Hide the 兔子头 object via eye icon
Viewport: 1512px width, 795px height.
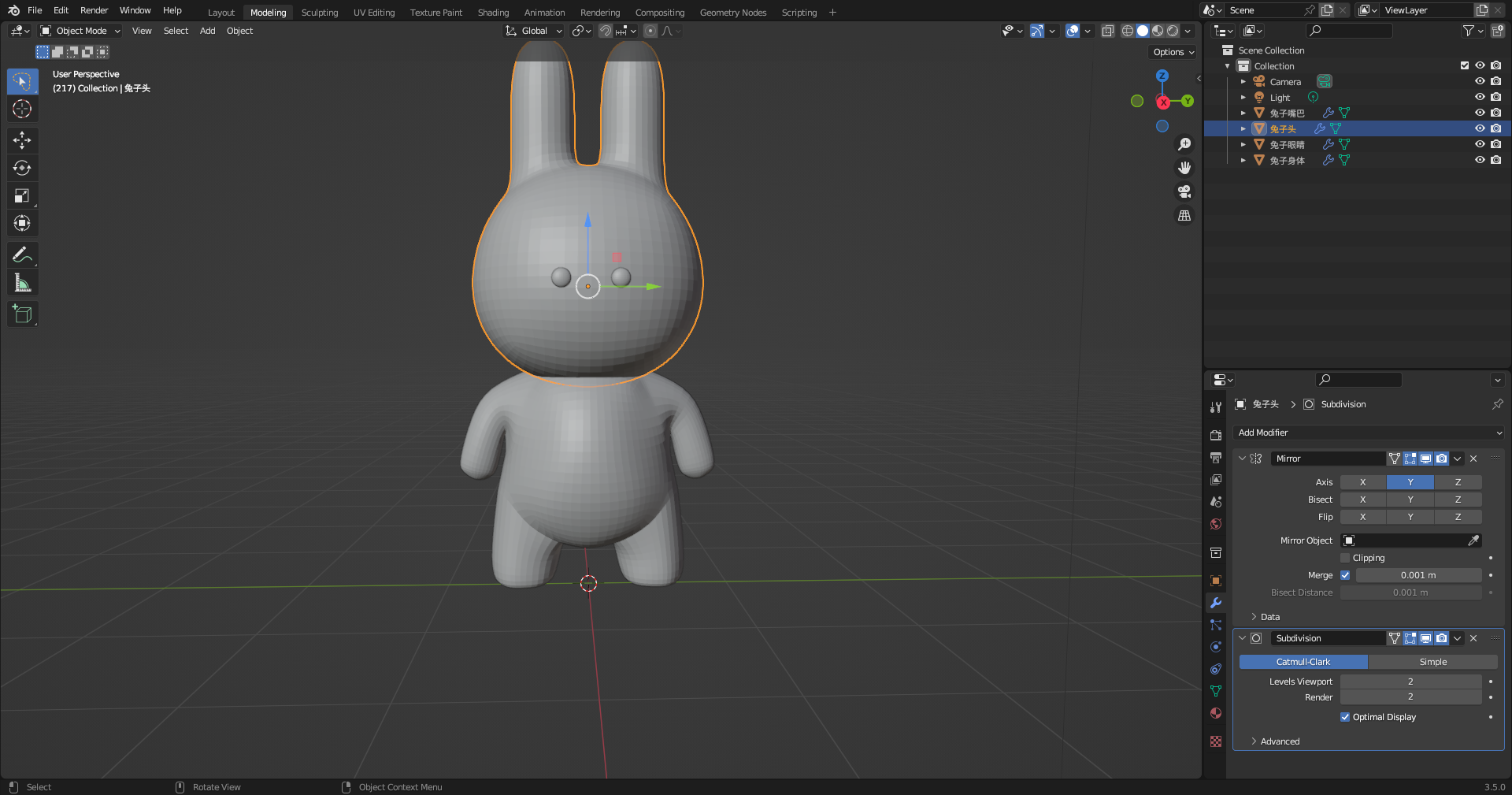[x=1480, y=128]
